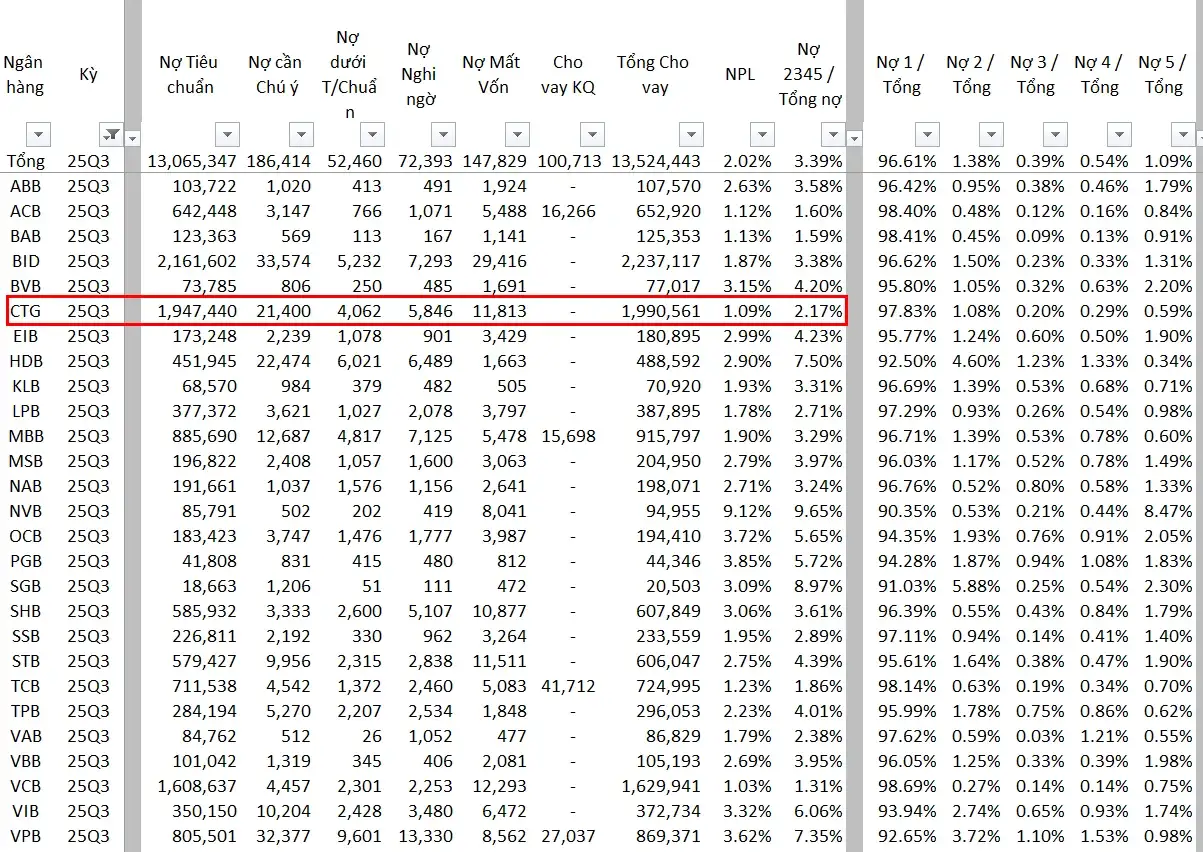The image size is (1203, 852).
Task: Select the VPB NPL value 3.62%
Action: (x=747, y=836)
